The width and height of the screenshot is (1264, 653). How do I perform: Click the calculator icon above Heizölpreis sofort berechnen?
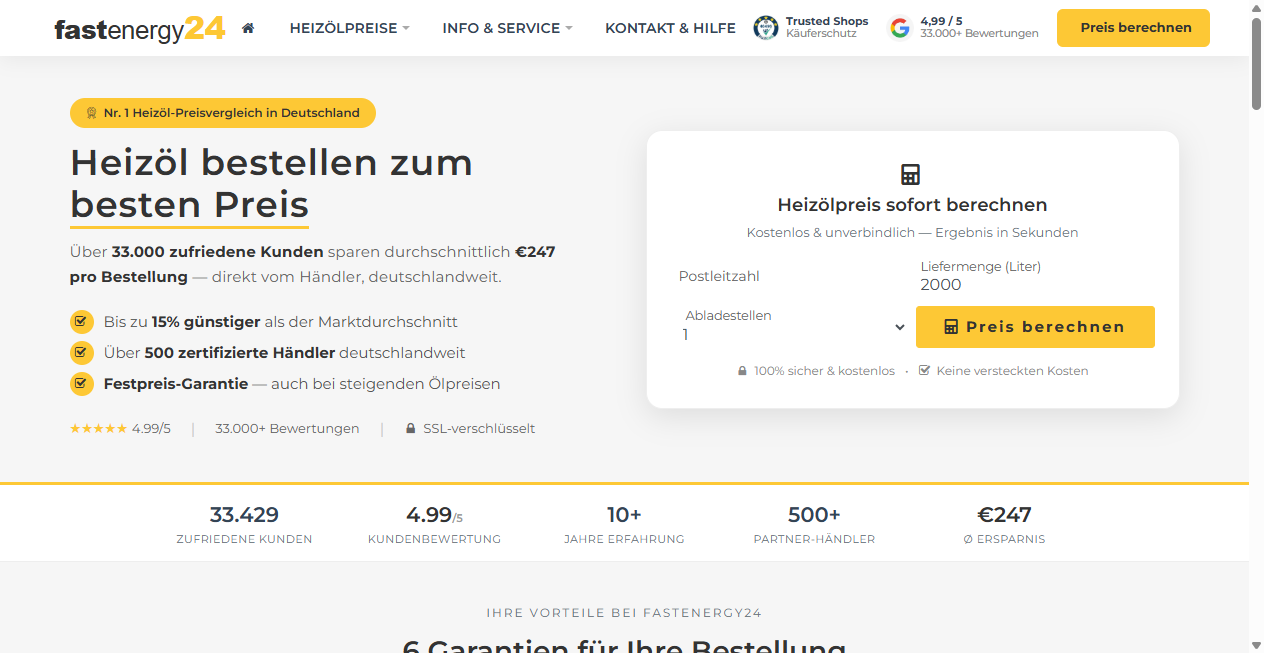coord(911,173)
